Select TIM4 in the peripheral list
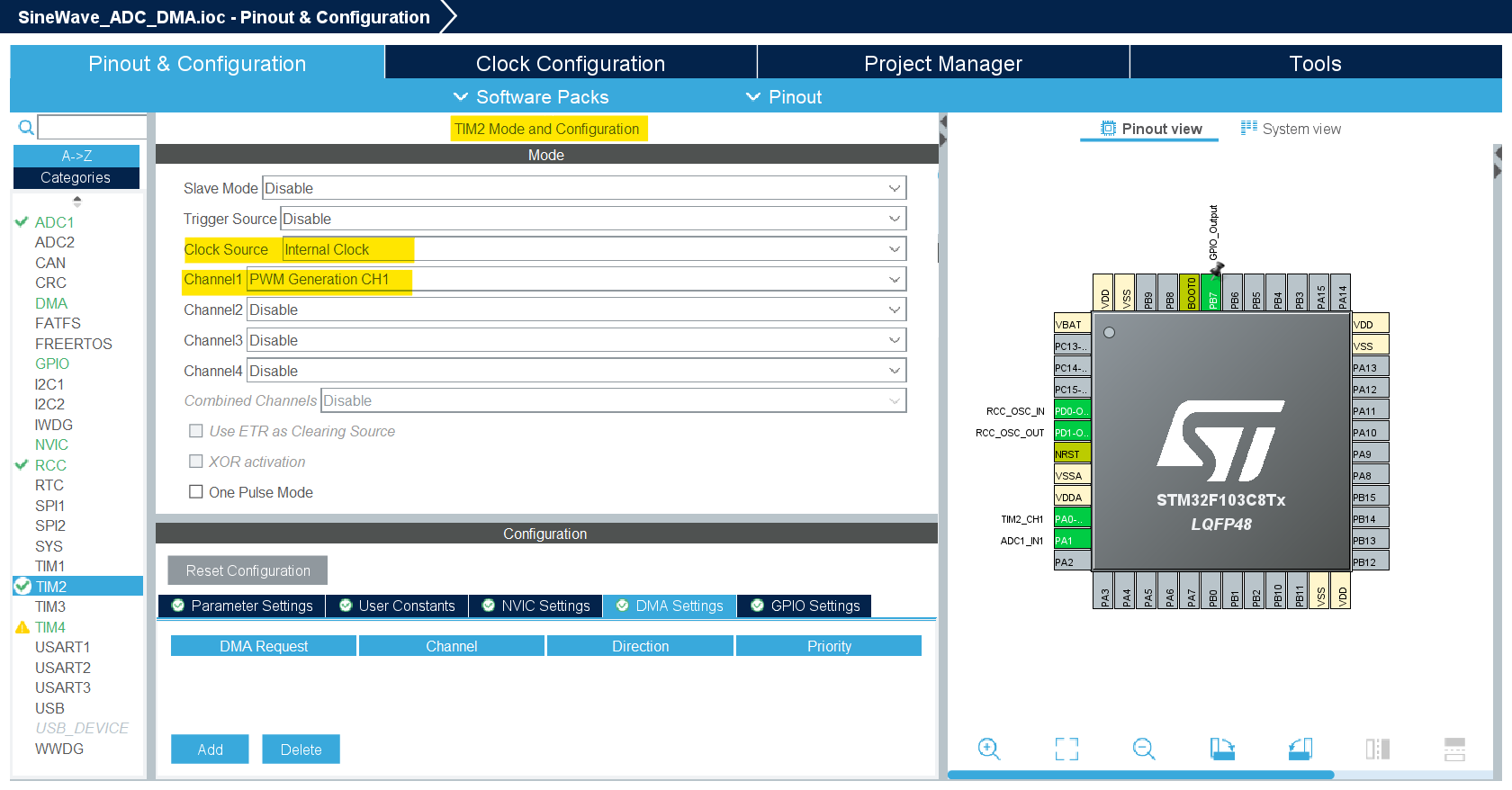1512x790 pixels. (x=50, y=627)
